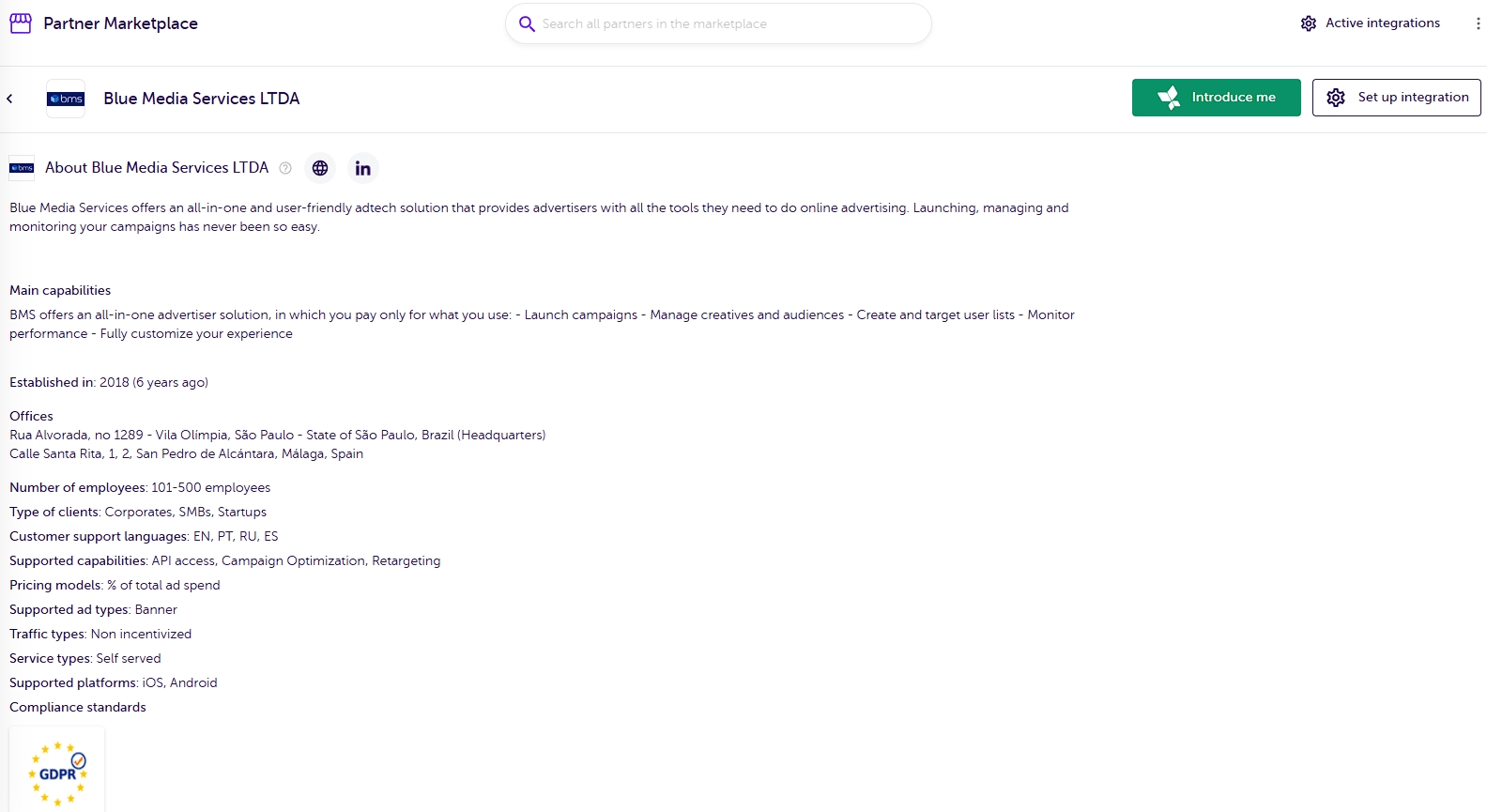Screen dimensions: 1487x812
Task: Click the help question mark icon
Action: point(285,168)
